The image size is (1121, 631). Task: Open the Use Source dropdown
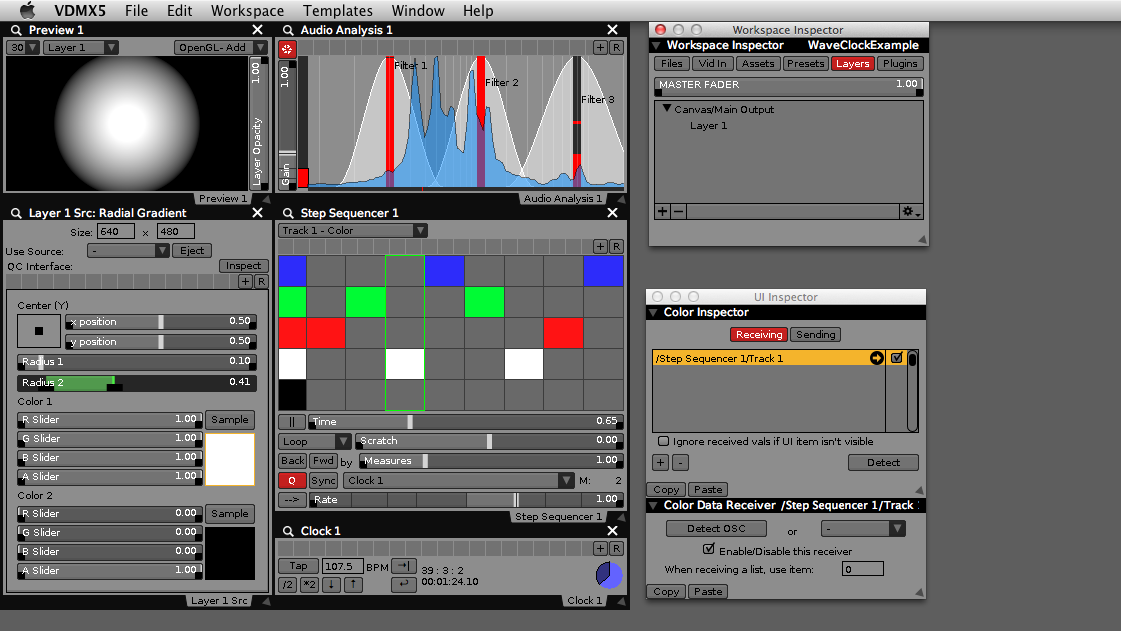pos(128,251)
